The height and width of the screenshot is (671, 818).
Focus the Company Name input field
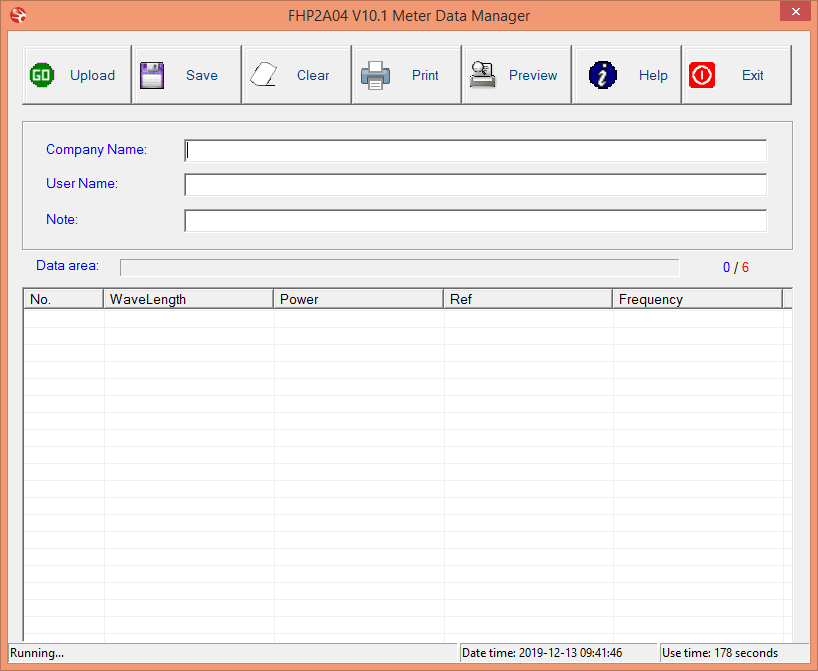click(476, 151)
